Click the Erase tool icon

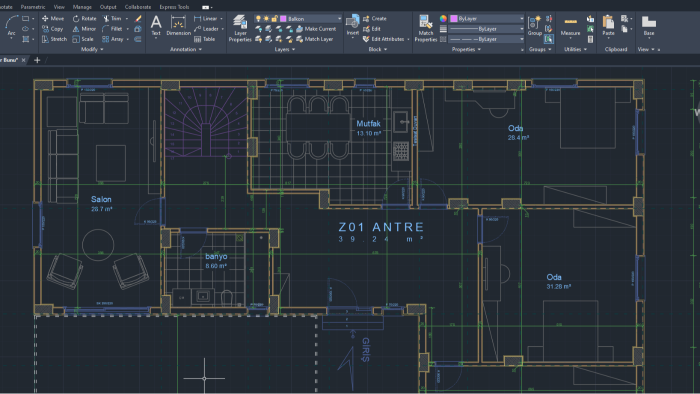click(x=138, y=18)
